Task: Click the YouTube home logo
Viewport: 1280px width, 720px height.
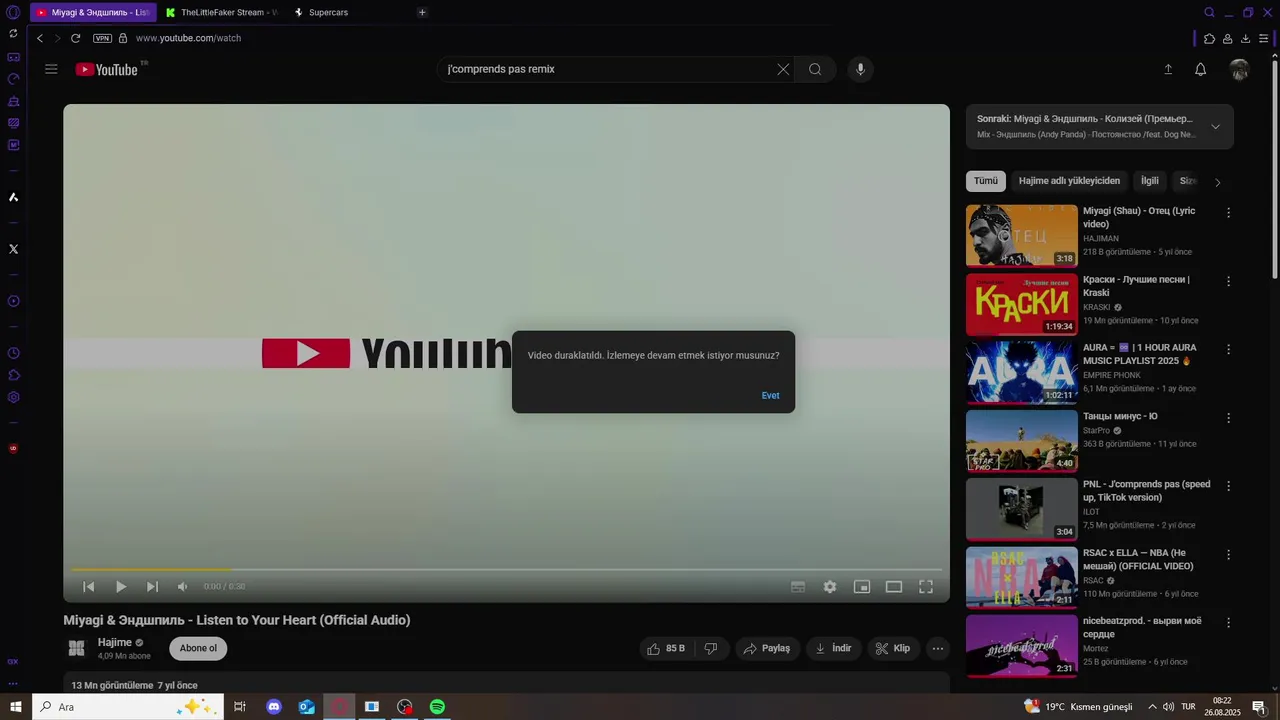Action: pyautogui.click(x=107, y=69)
